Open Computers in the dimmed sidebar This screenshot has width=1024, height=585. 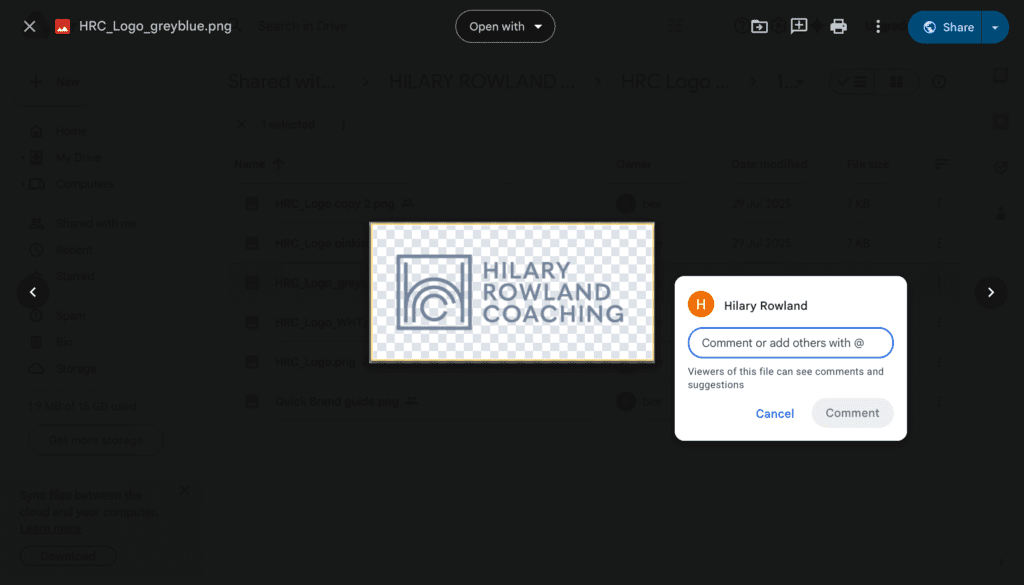coord(84,184)
